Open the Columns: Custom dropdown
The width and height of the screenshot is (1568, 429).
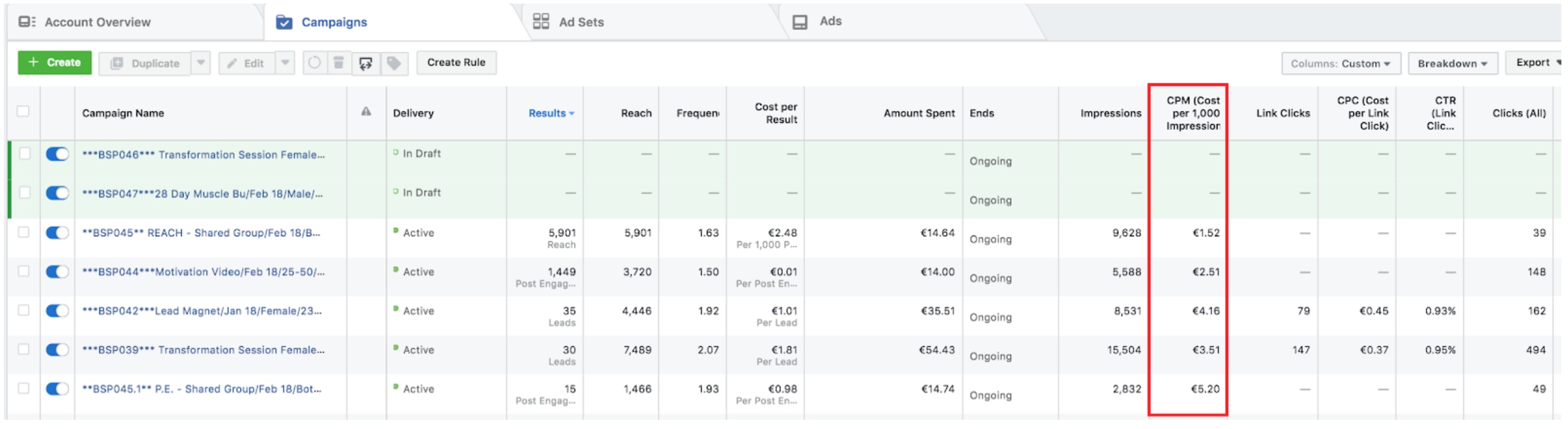pos(1340,63)
